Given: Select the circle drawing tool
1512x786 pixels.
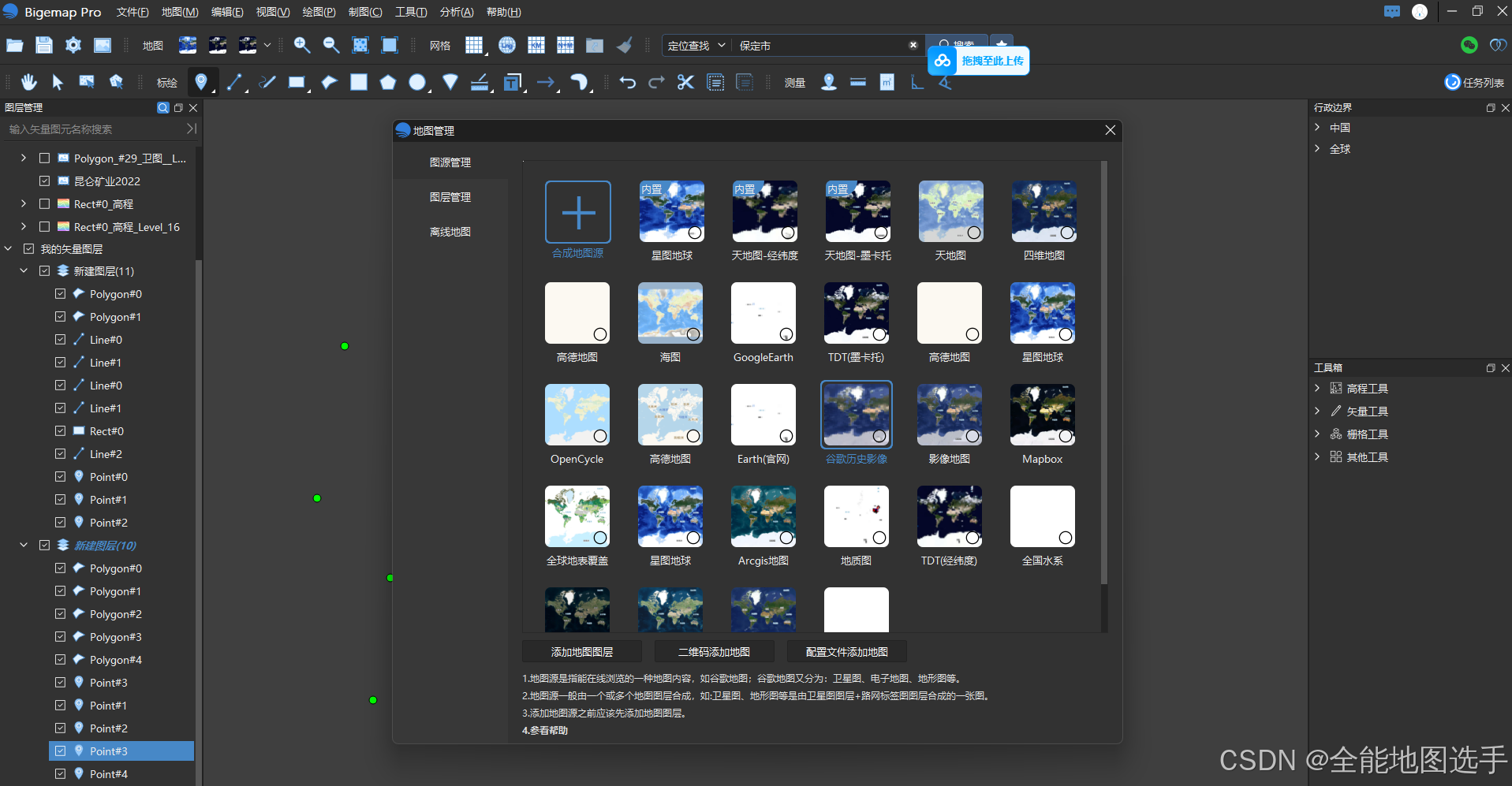Looking at the screenshot, I should pyautogui.click(x=417, y=82).
